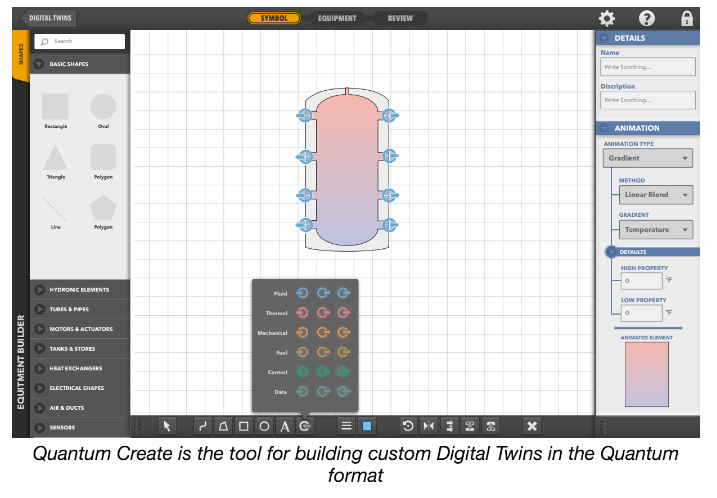Open the help question mark
The image size is (717, 498).
click(647, 18)
